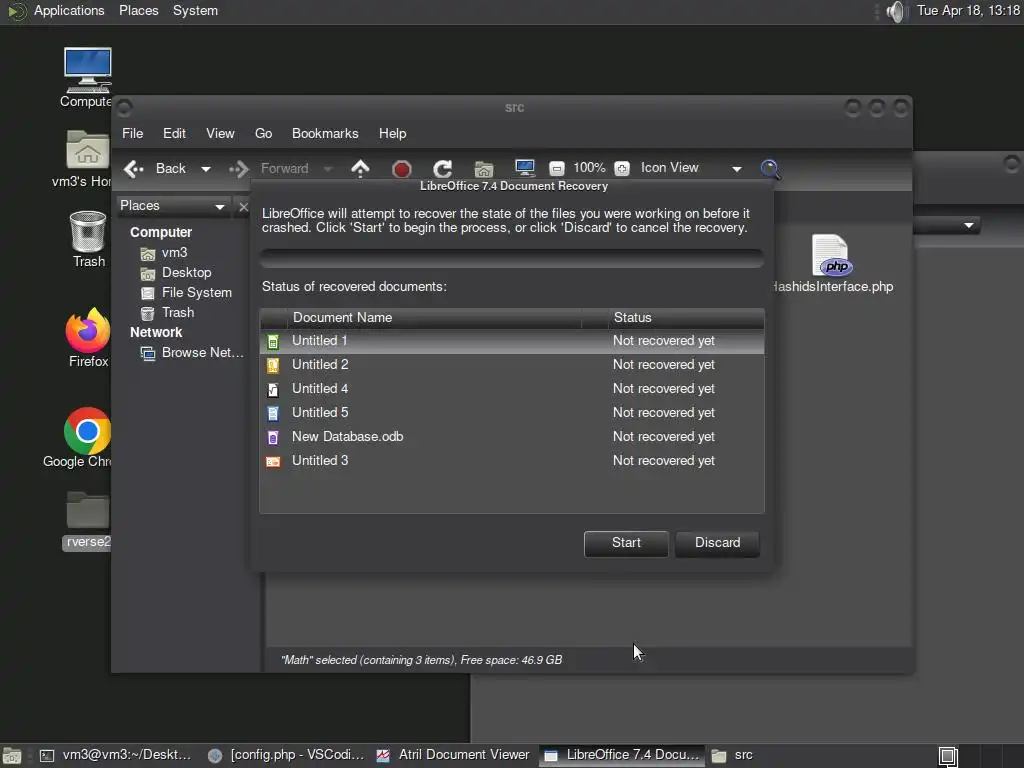Open the Back history dropdown arrow

(x=206, y=169)
